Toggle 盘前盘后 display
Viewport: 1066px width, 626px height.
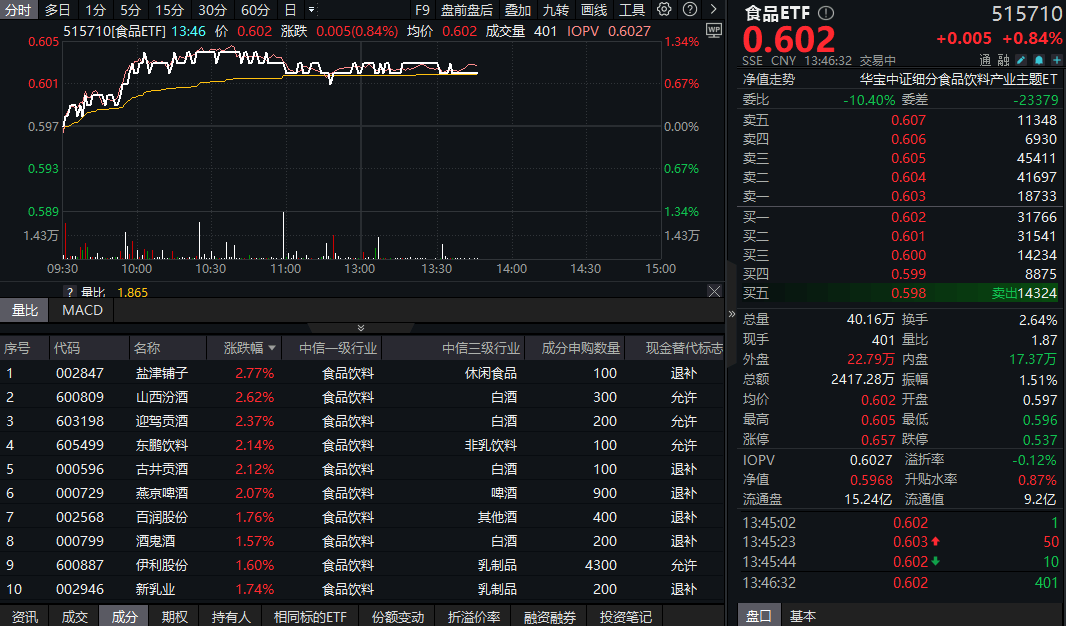click(x=467, y=10)
